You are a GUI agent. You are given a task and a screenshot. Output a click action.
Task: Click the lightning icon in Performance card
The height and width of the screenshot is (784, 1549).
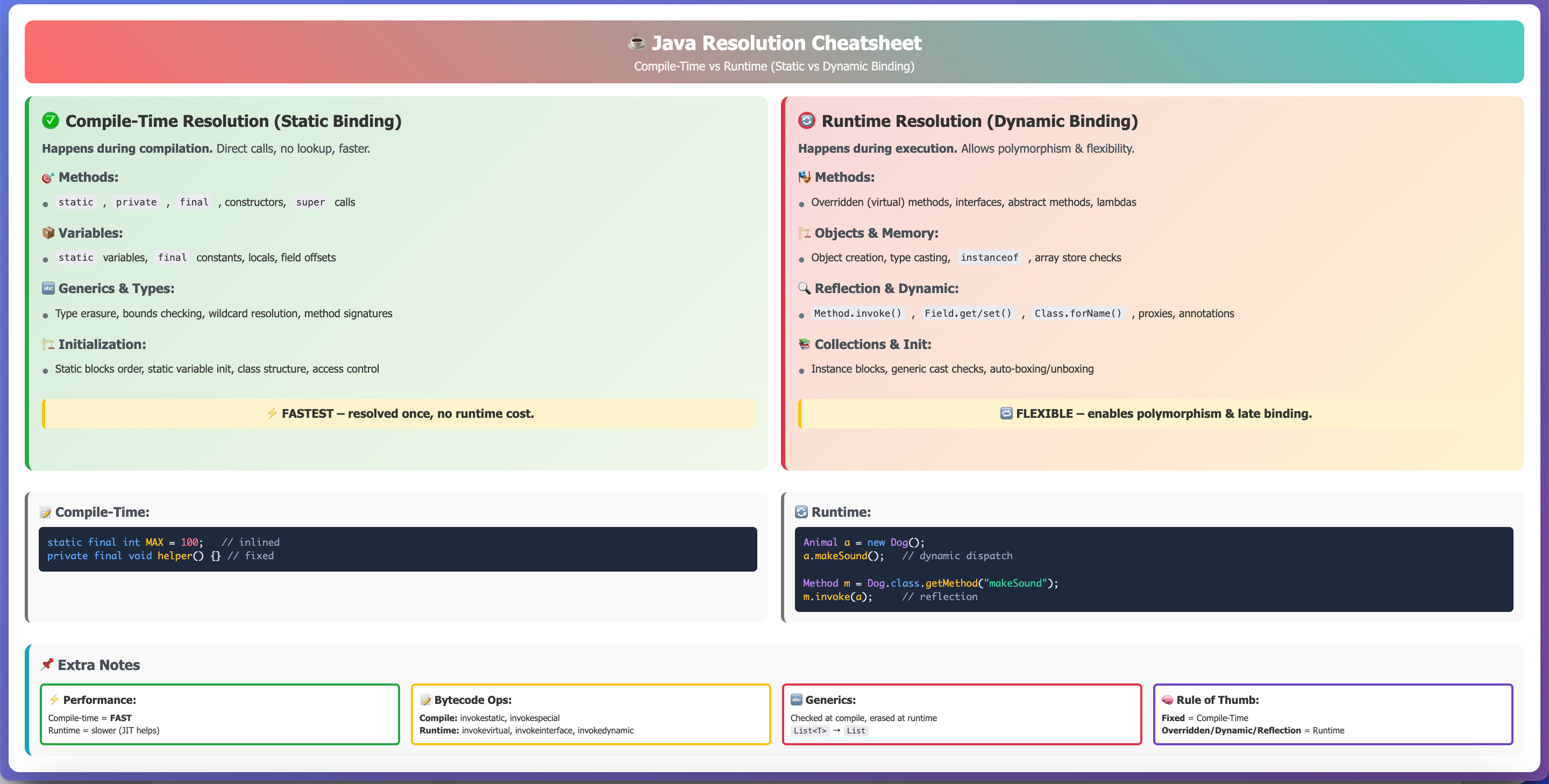tap(54, 700)
